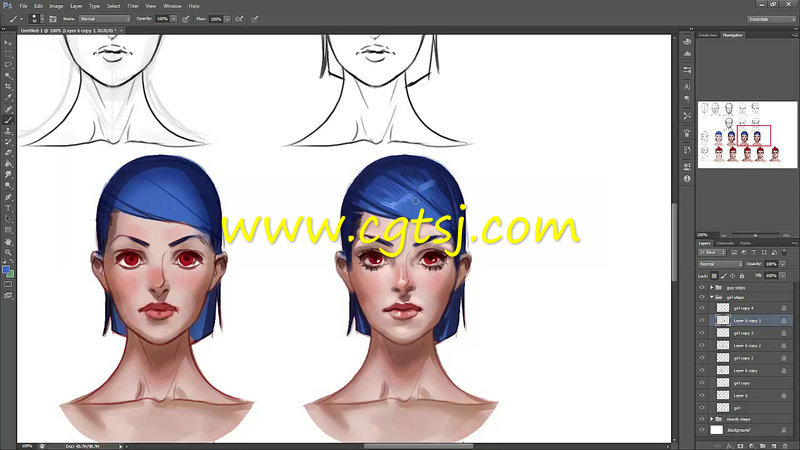Click the Navigator preview thumbnail
The height and width of the screenshot is (450, 800).
click(x=747, y=135)
